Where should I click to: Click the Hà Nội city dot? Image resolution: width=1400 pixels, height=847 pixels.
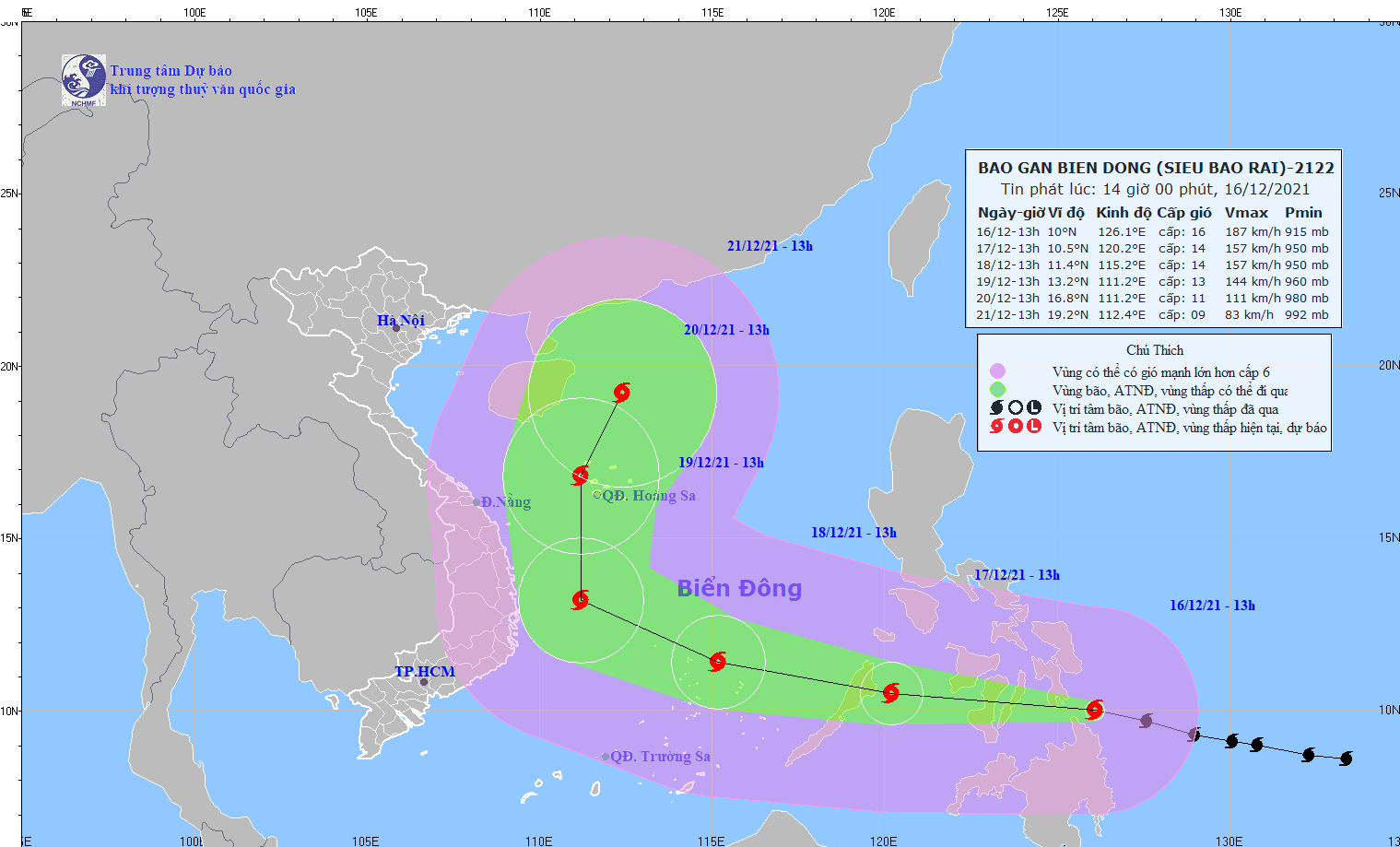tap(396, 328)
